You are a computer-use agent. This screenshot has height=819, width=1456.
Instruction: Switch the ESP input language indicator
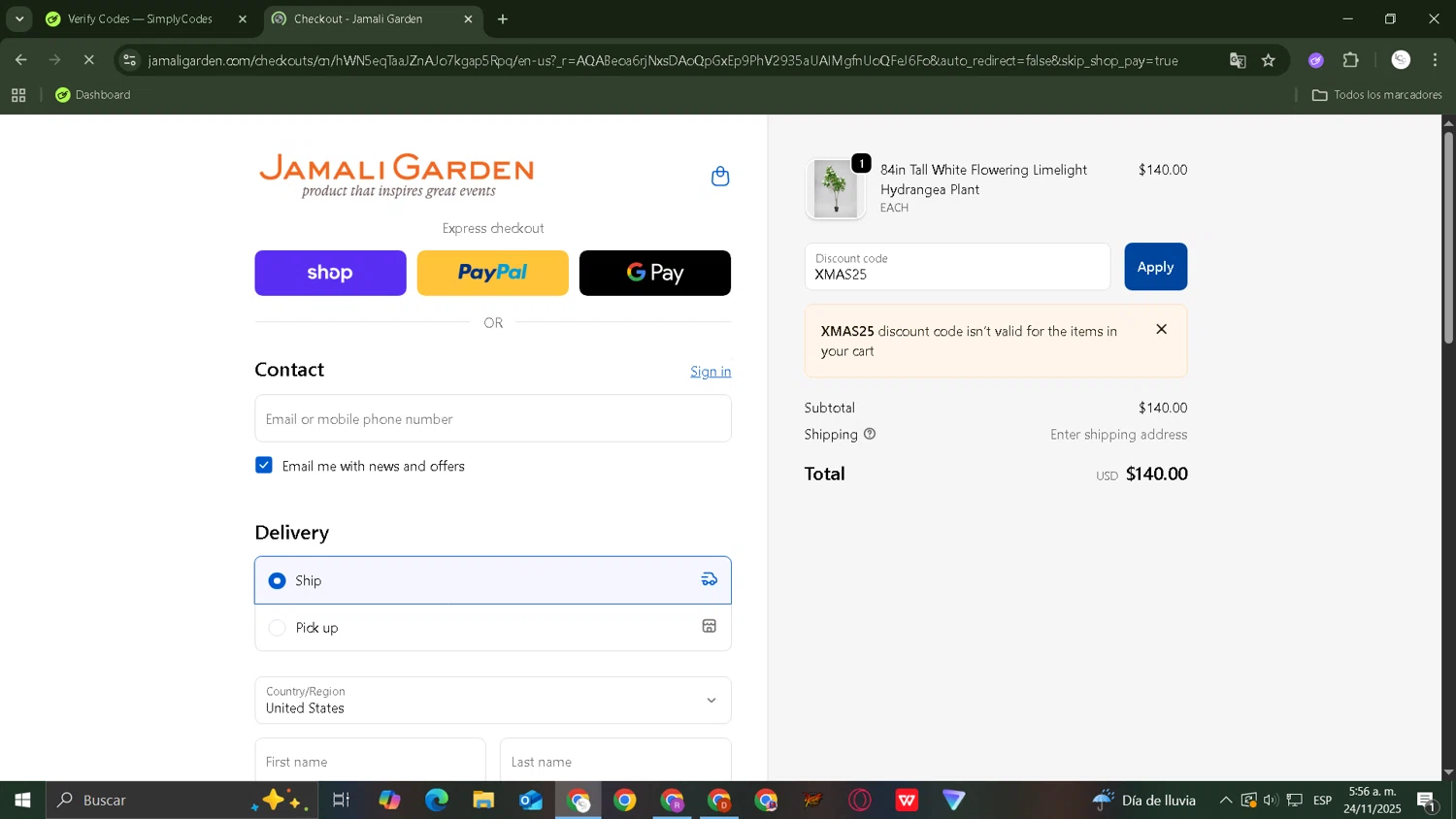pyautogui.click(x=1322, y=801)
